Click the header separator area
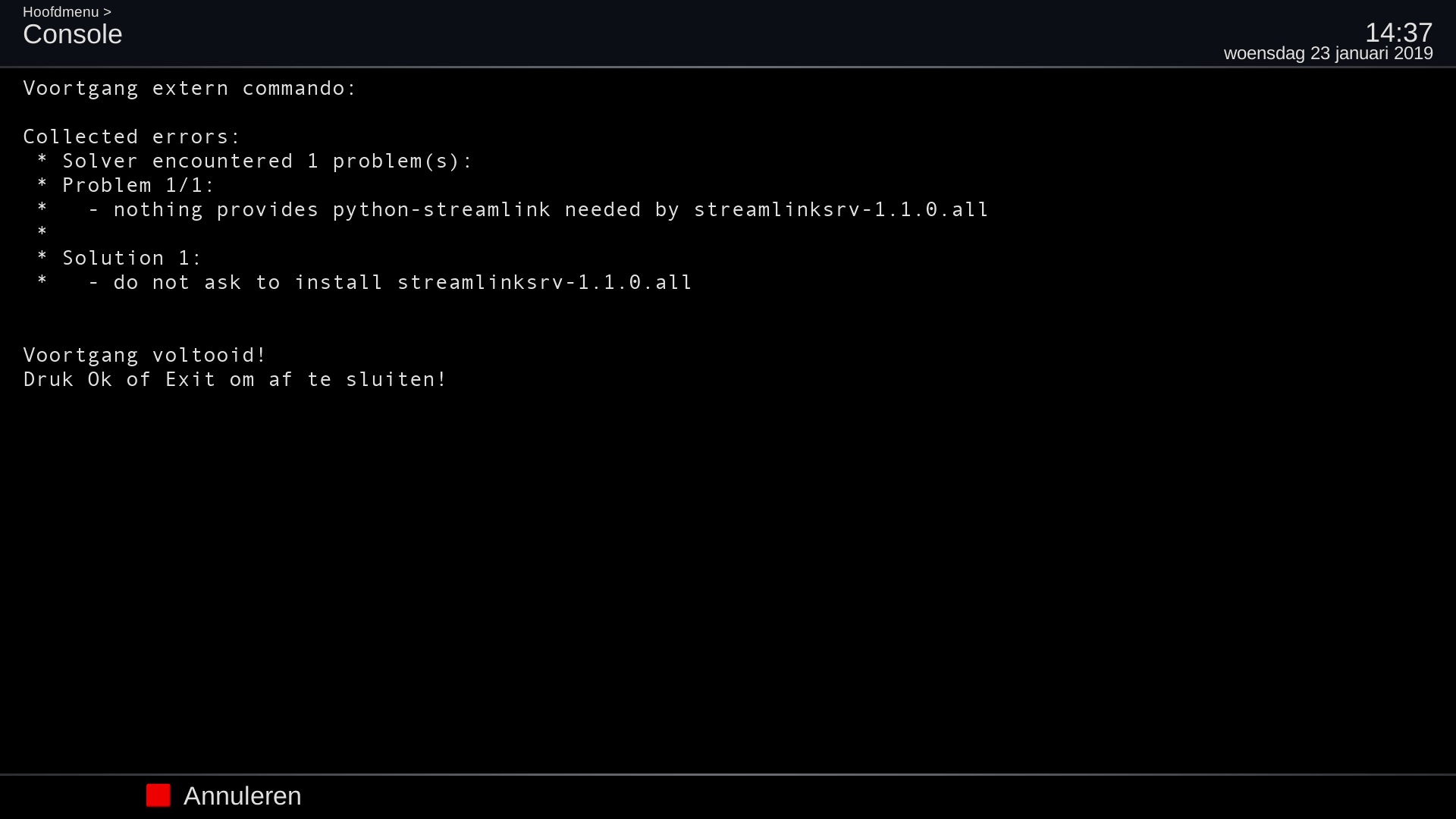 click(728, 67)
